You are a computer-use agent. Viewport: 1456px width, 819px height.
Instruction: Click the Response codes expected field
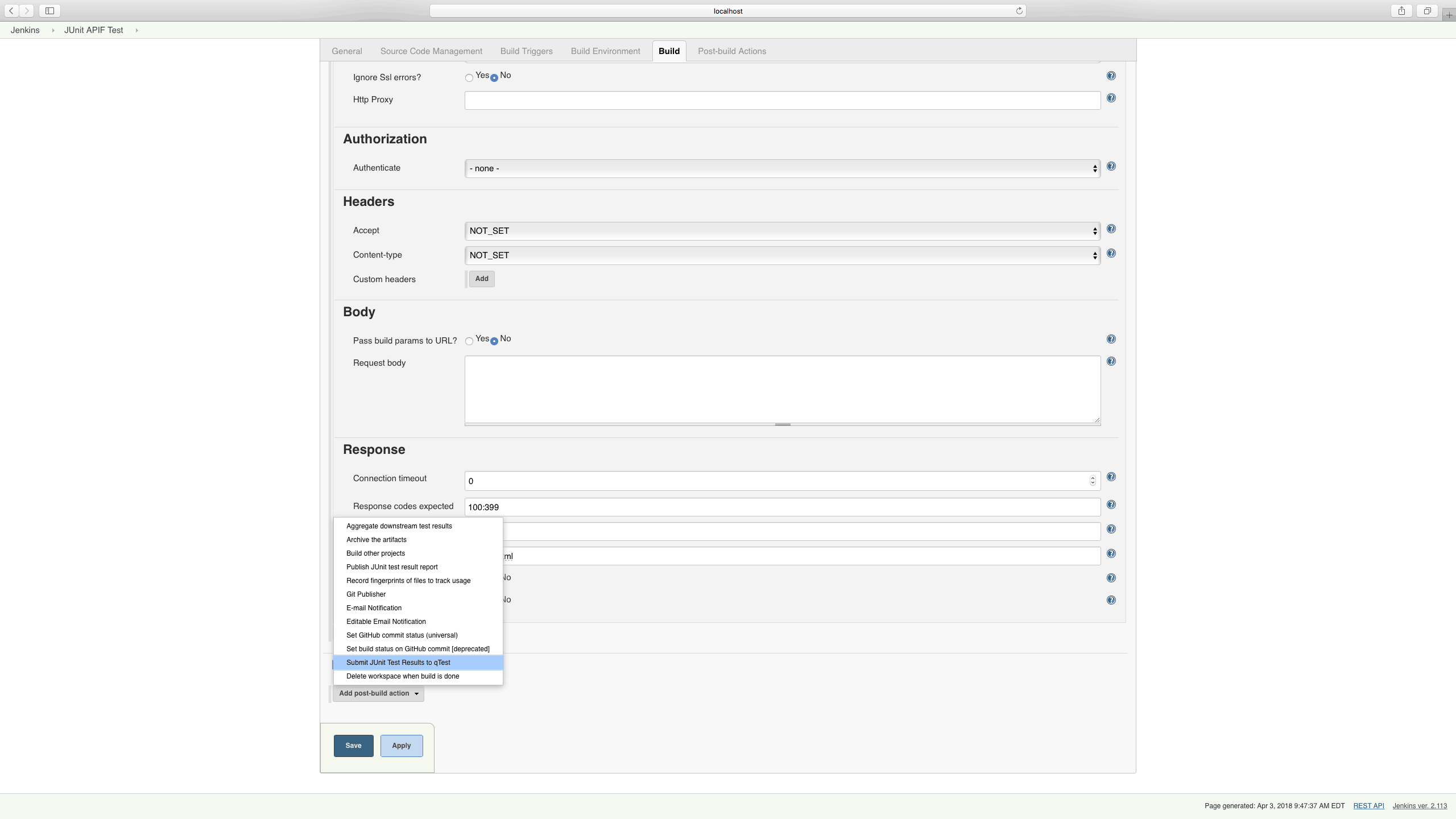coord(782,507)
